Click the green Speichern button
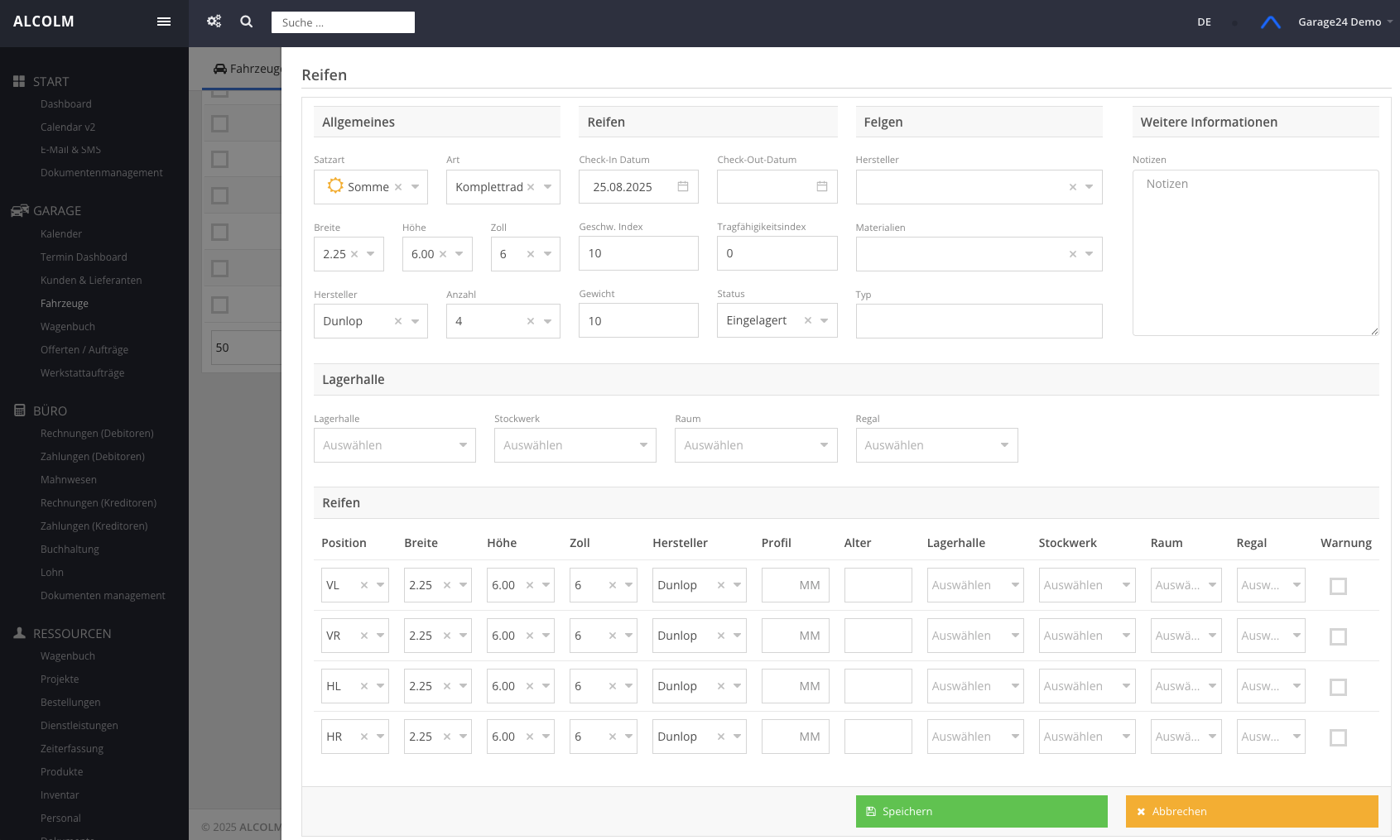Viewport: 1400px width, 840px height. [x=981, y=812]
